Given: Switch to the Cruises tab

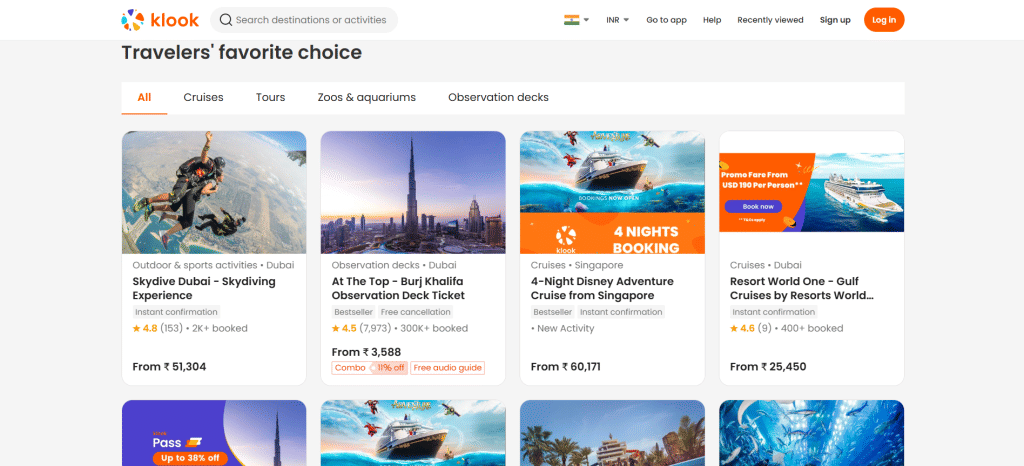Looking at the screenshot, I should [x=203, y=97].
